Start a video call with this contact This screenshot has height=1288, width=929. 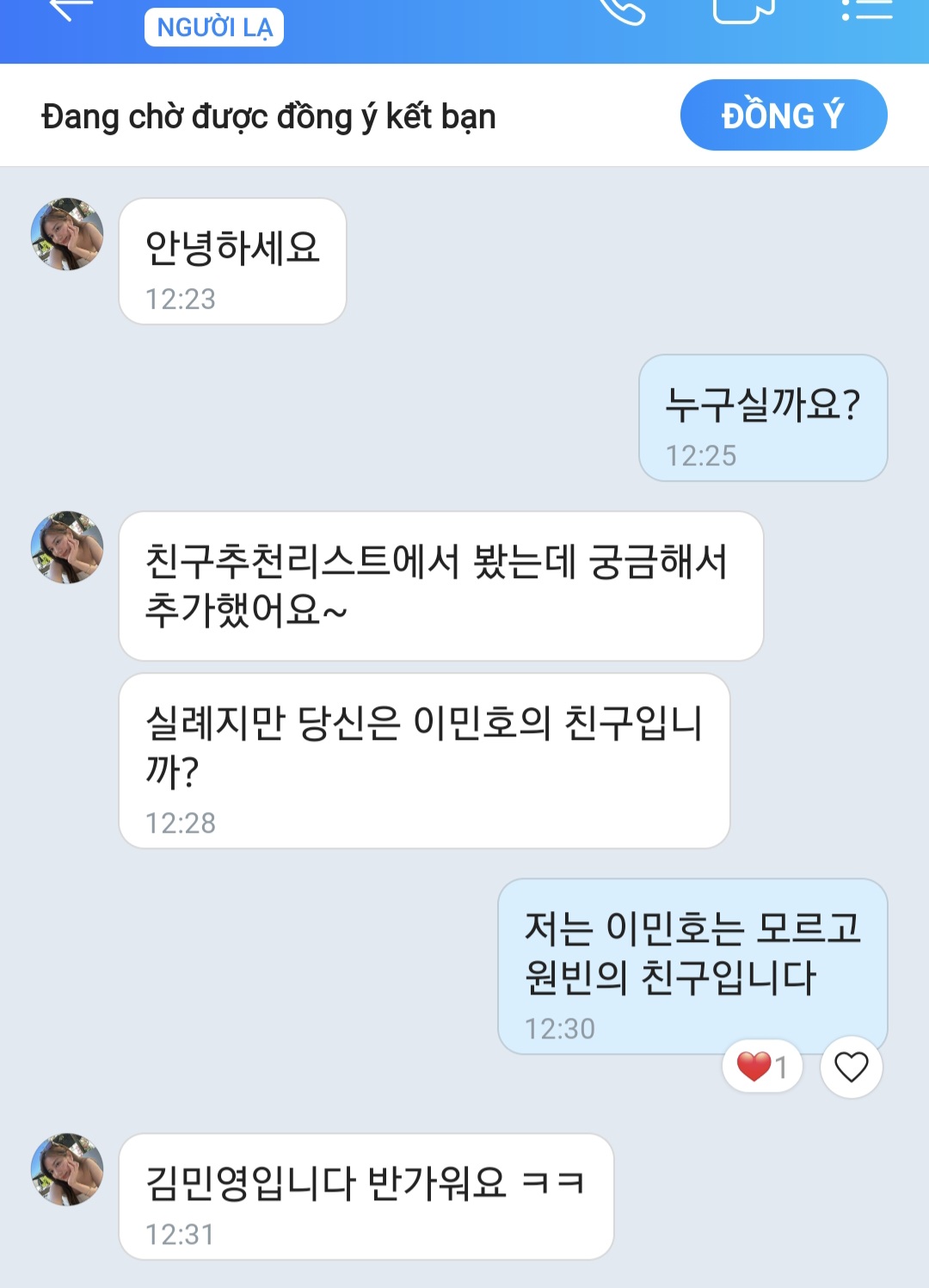click(x=743, y=9)
